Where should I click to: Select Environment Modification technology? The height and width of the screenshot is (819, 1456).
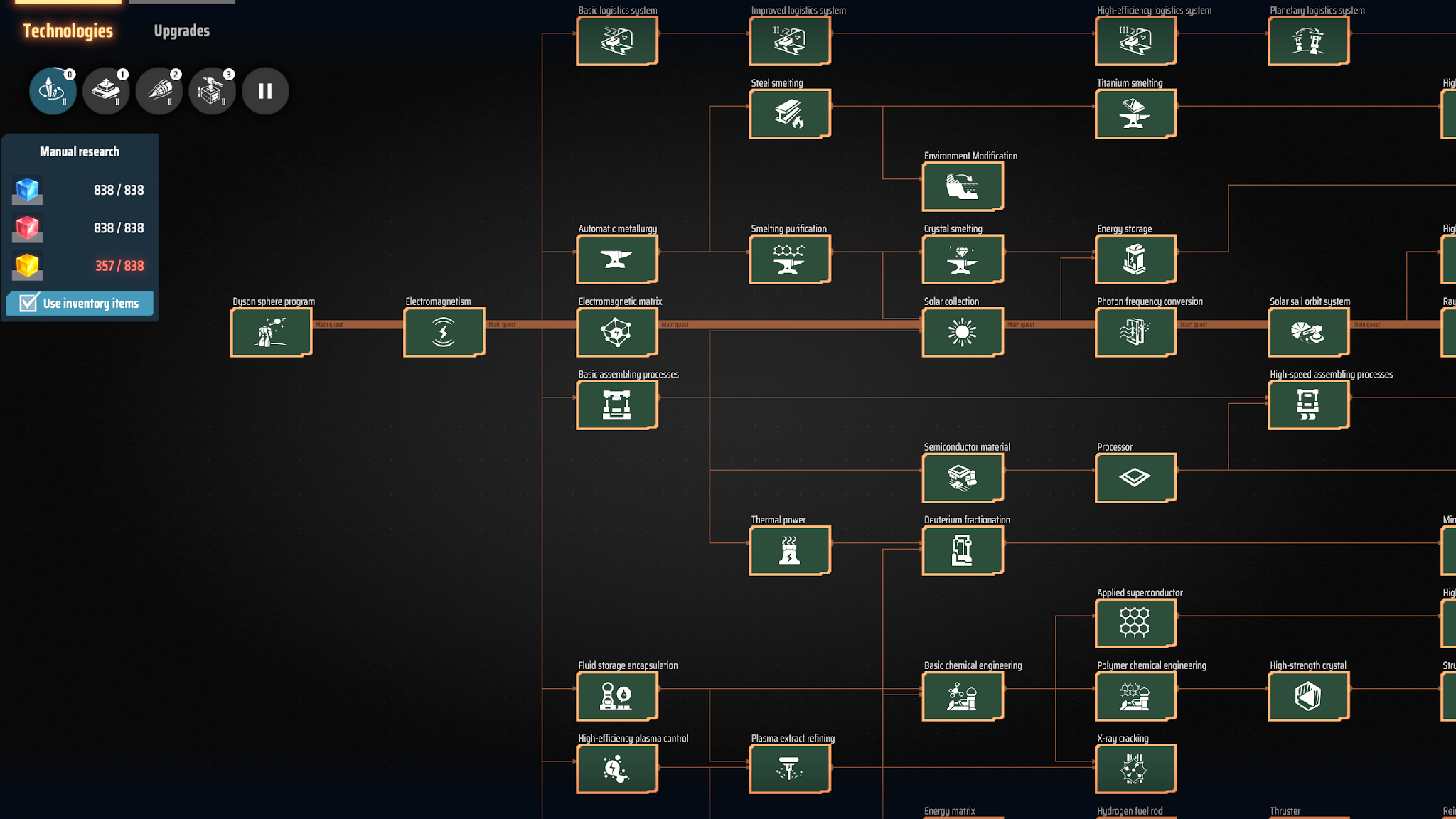963,186
